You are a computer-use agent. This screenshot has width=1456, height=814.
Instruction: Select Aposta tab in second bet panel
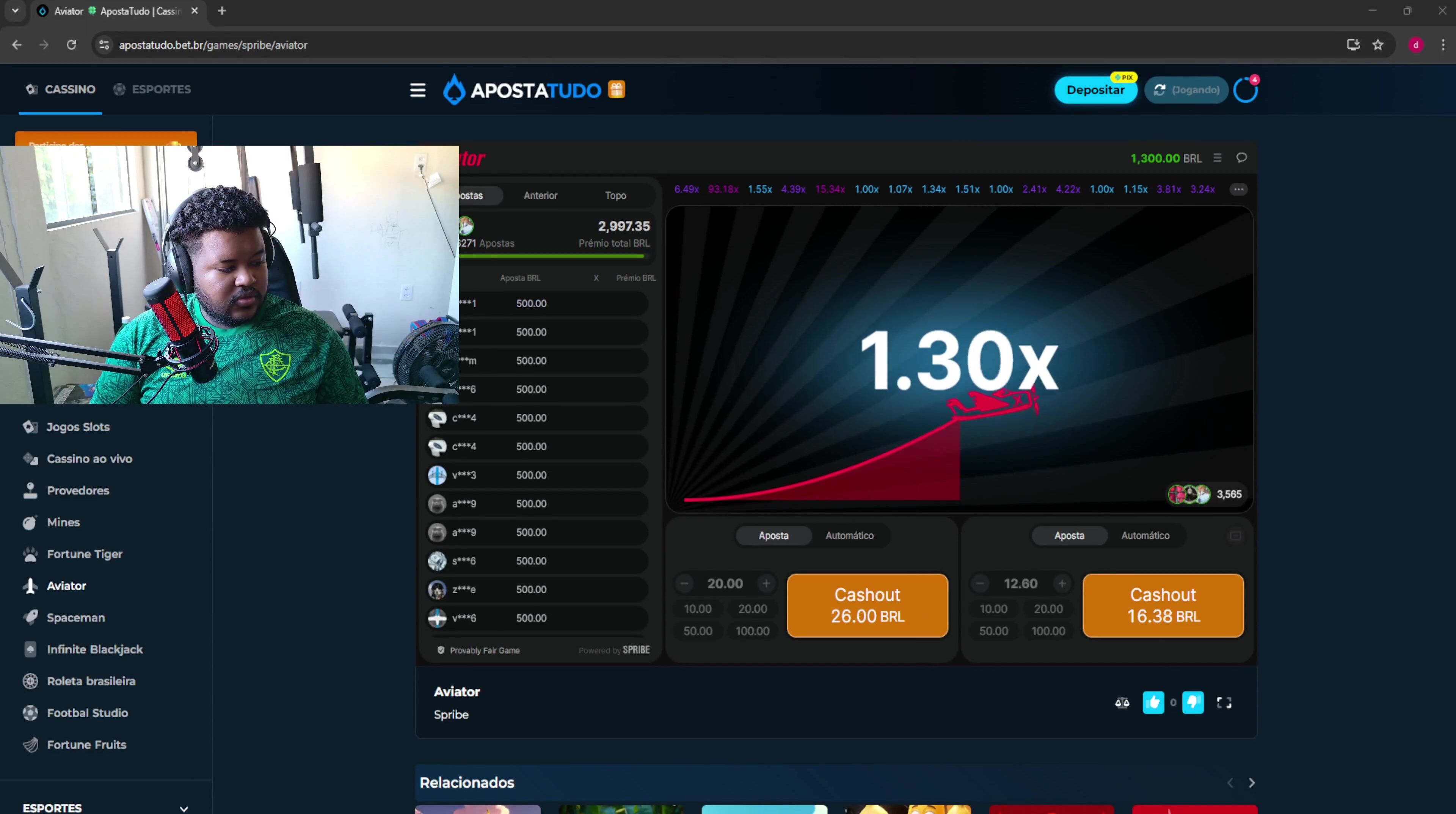(1069, 535)
